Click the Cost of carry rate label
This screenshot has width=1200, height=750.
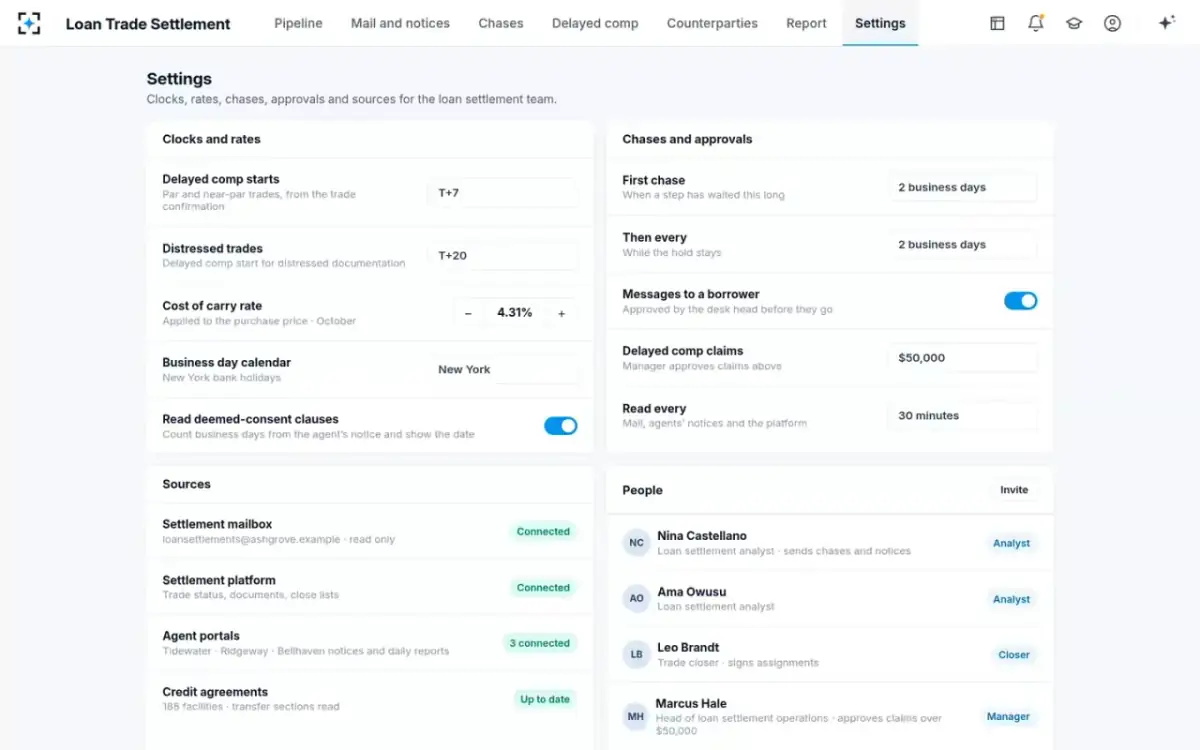(212, 306)
